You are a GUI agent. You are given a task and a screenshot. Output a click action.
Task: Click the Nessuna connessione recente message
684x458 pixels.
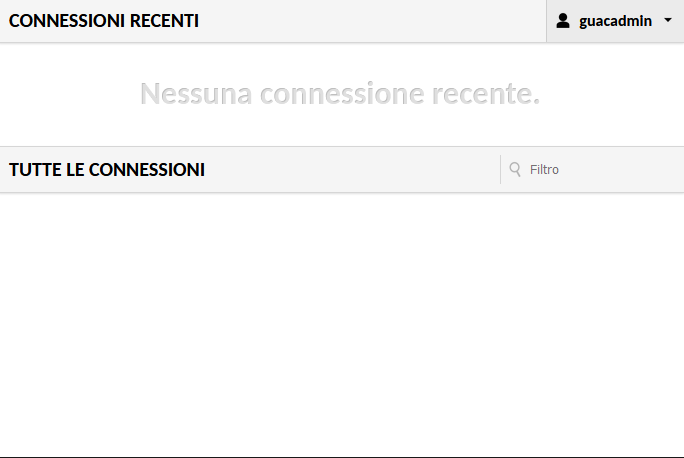click(340, 93)
